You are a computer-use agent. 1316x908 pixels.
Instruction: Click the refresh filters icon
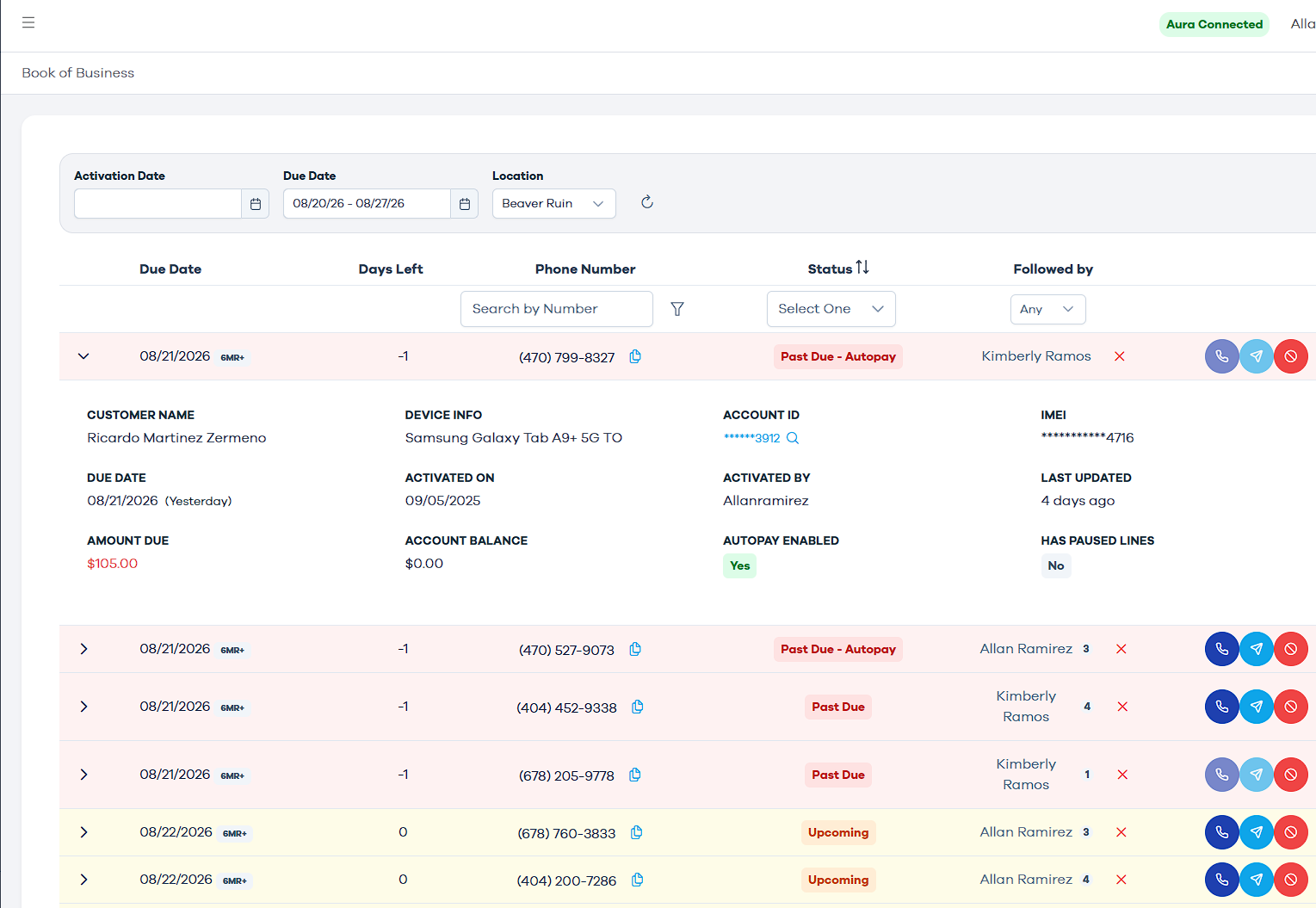[647, 202]
